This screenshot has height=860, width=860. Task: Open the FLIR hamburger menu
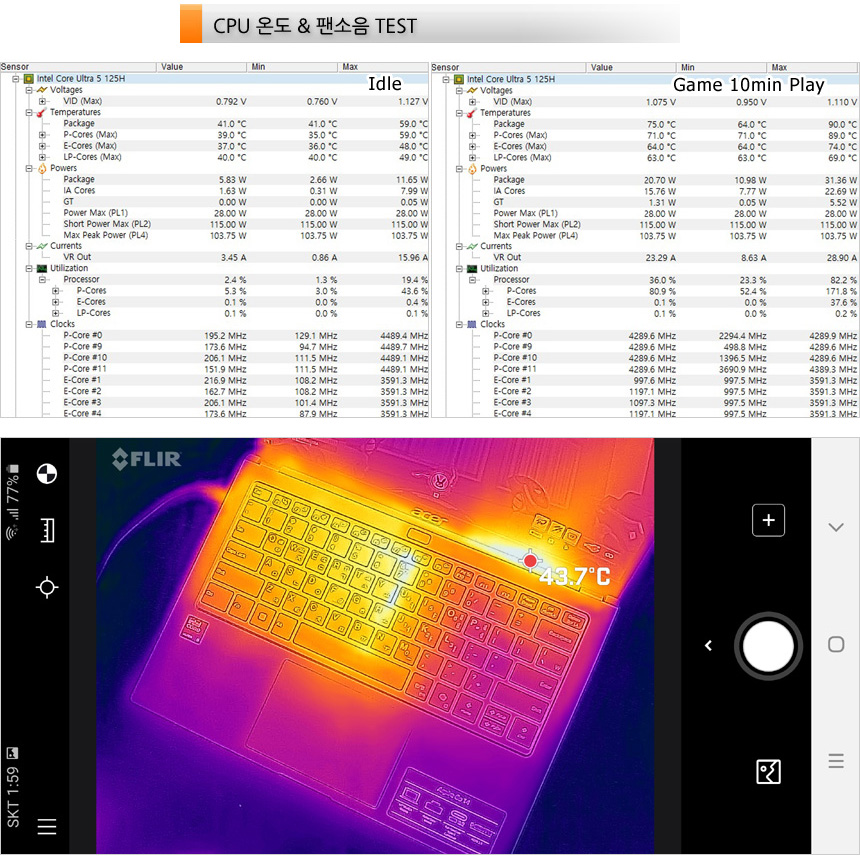pos(46,826)
